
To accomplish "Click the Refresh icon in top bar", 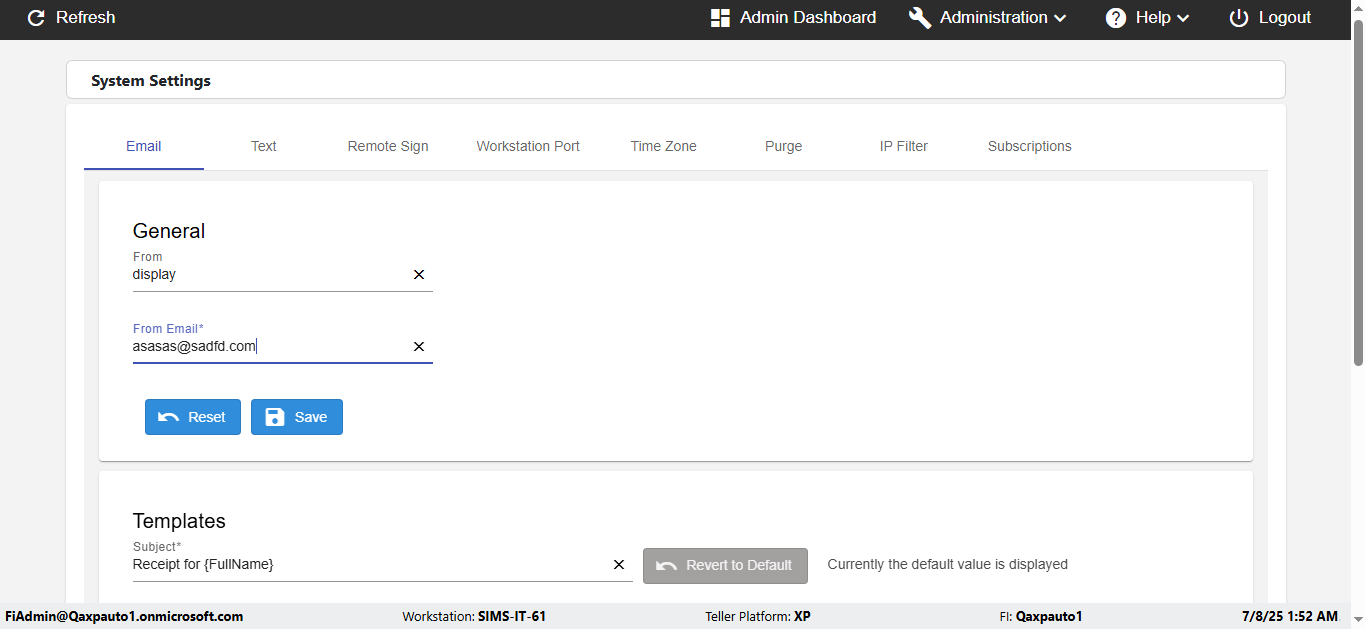I will [x=36, y=18].
